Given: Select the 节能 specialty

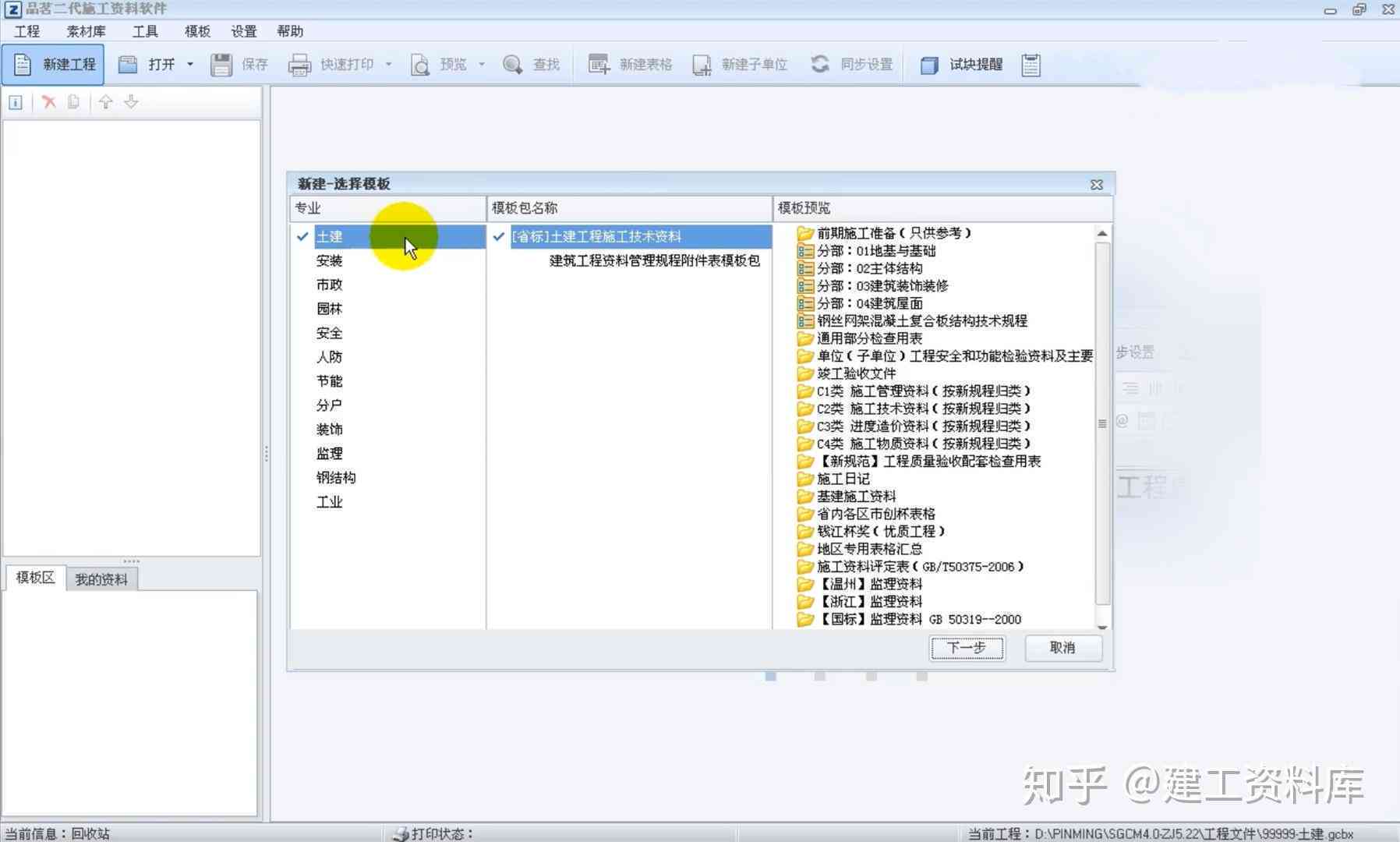Looking at the screenshot, I should coord(329,381).
